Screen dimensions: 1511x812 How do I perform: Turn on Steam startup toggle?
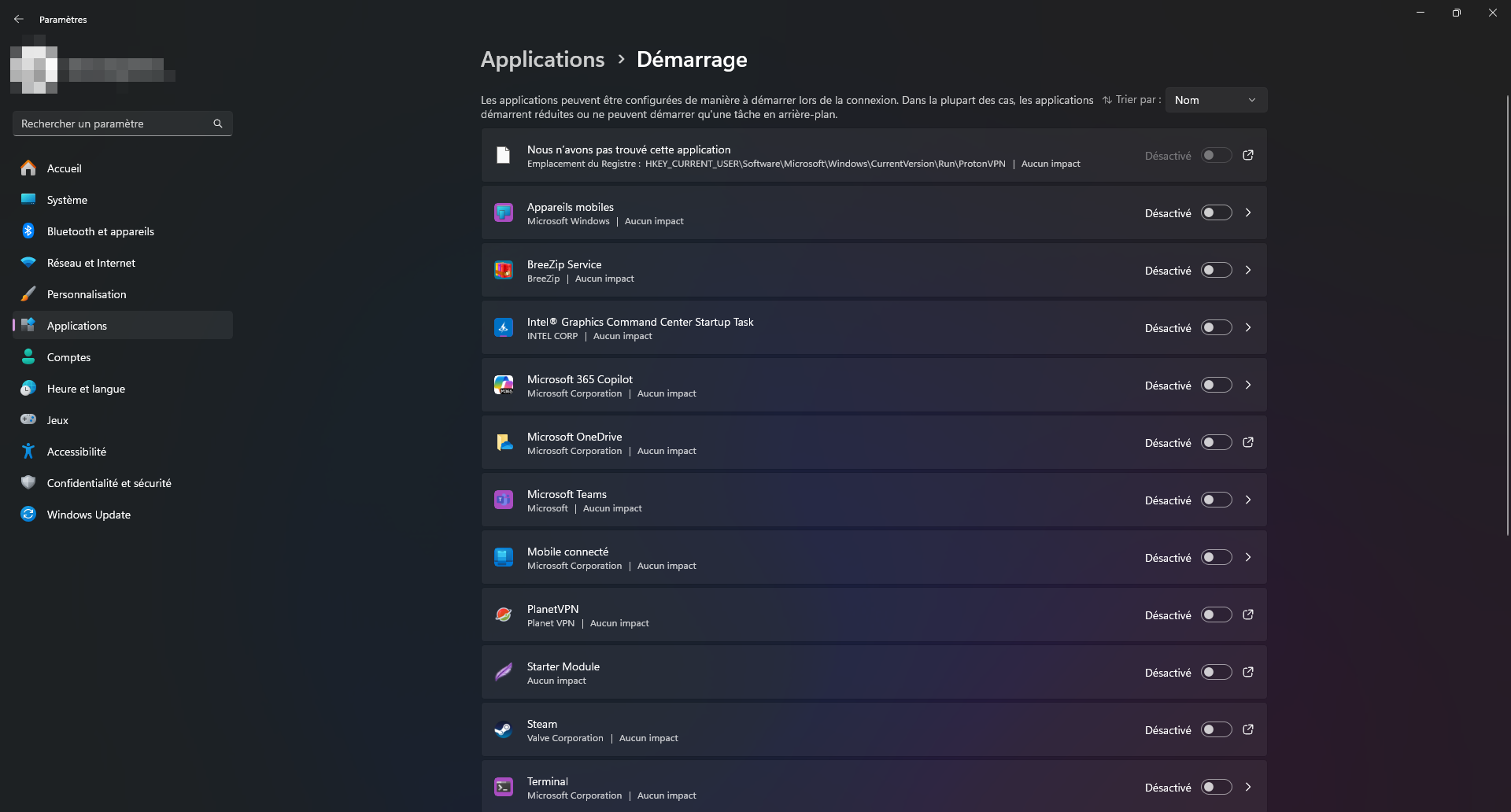point(1216,729)
